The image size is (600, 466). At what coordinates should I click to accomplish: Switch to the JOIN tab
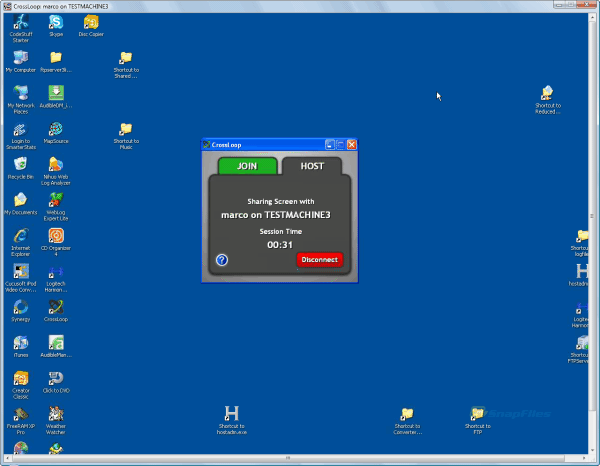point(246,166)
